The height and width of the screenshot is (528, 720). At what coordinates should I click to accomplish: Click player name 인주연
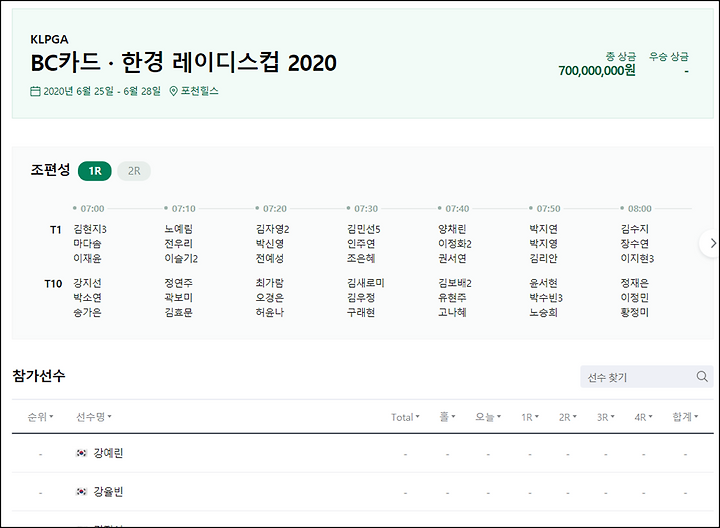pyautogui.click(x=361, y=243)
